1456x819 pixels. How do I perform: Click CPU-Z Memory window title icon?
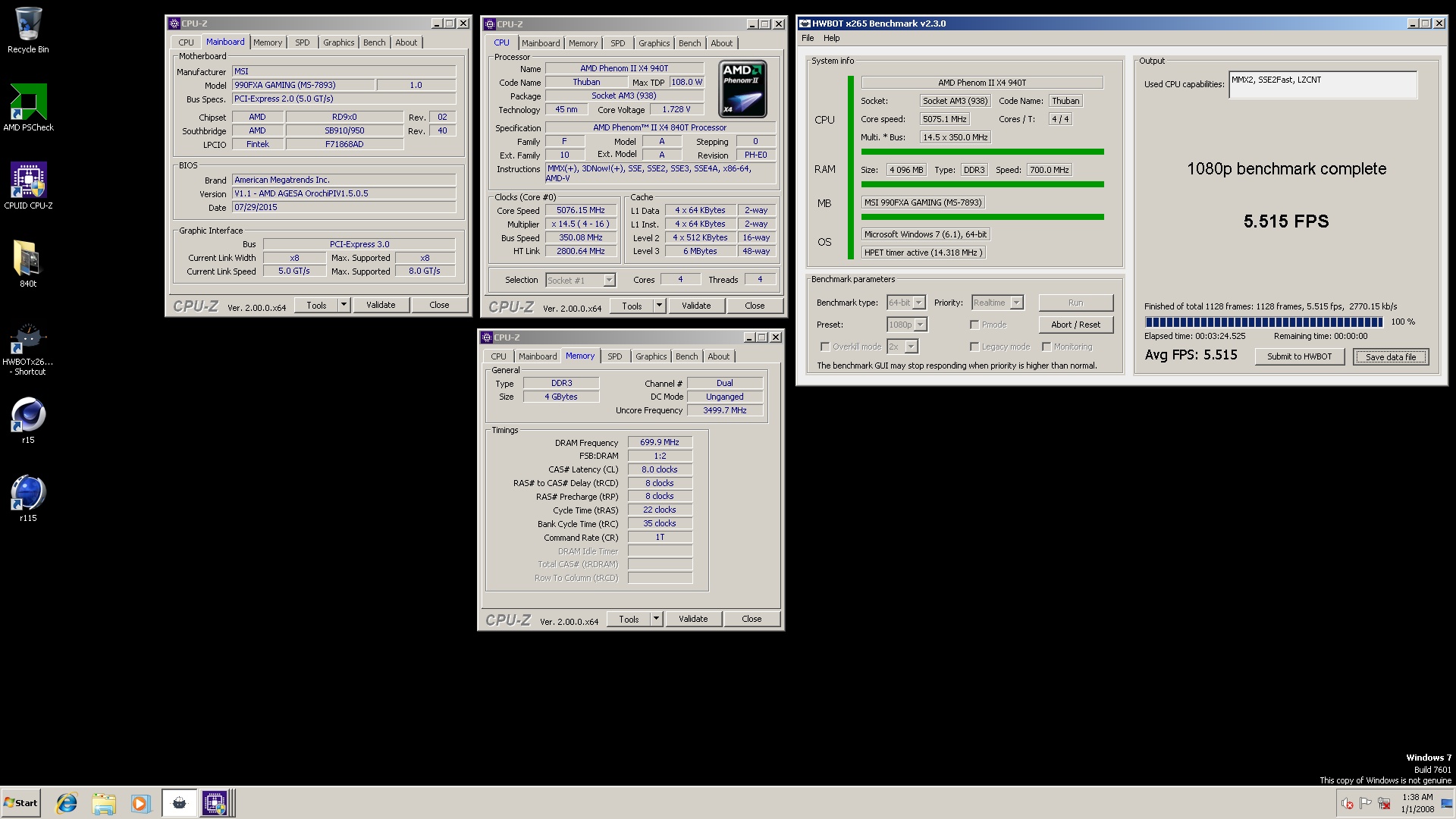click(x=487, y=337)
